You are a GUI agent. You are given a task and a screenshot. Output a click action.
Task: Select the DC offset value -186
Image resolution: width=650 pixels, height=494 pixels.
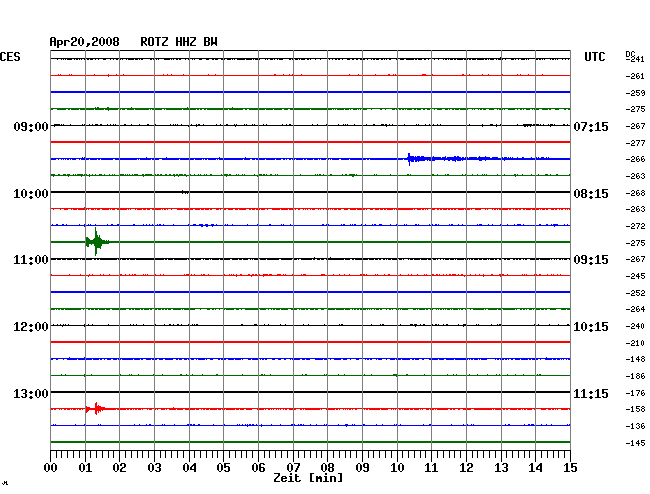click(635, 376)
